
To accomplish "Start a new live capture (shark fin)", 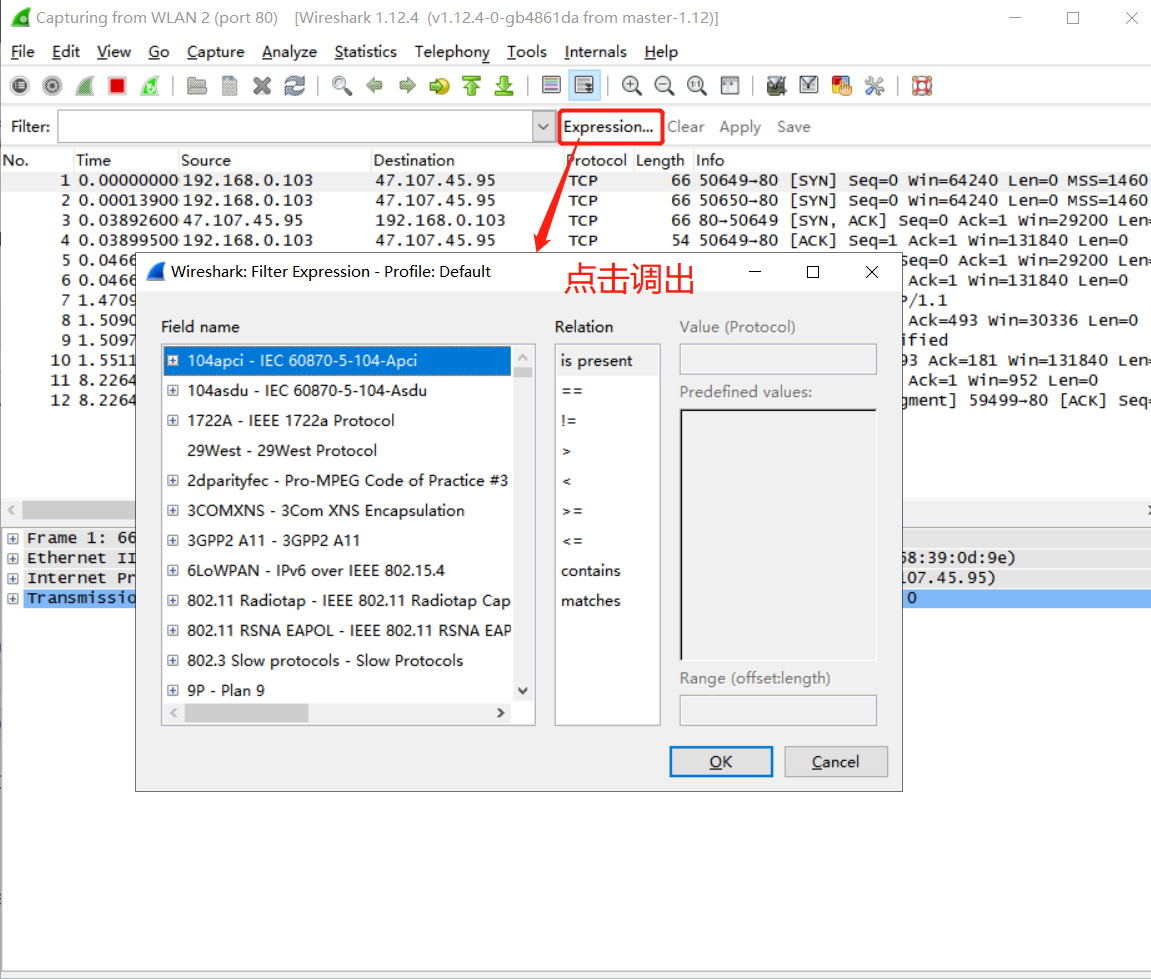I will click(84, 86).
